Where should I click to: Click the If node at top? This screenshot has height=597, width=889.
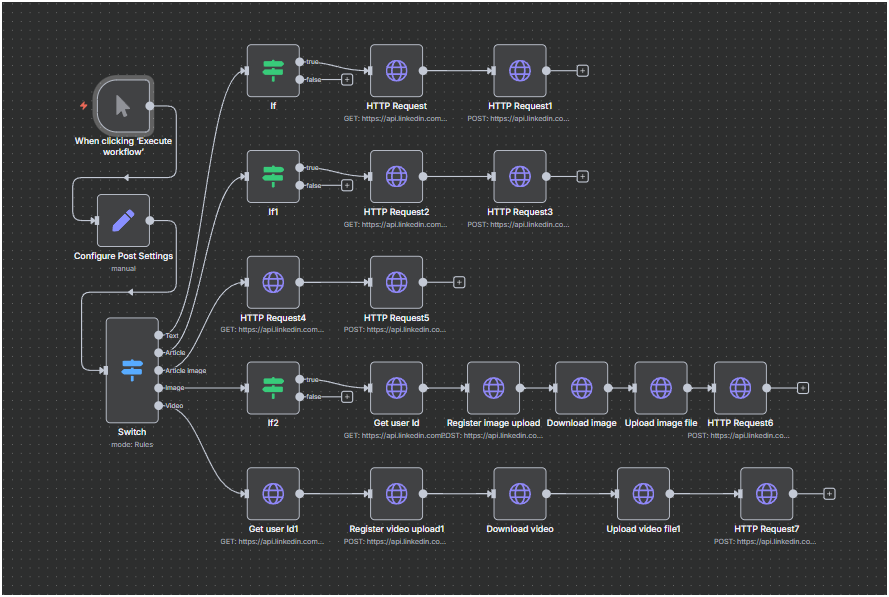pyautogui.click(x=273, y=71)
